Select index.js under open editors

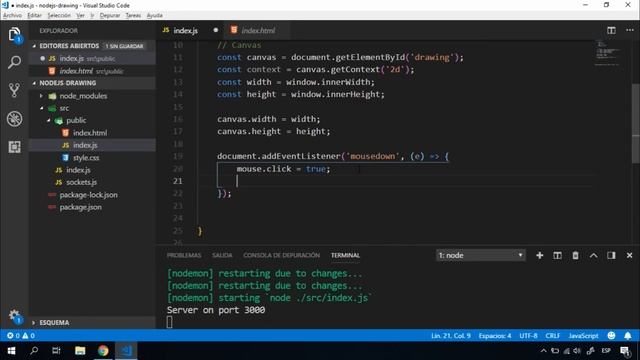coord(92,58)
